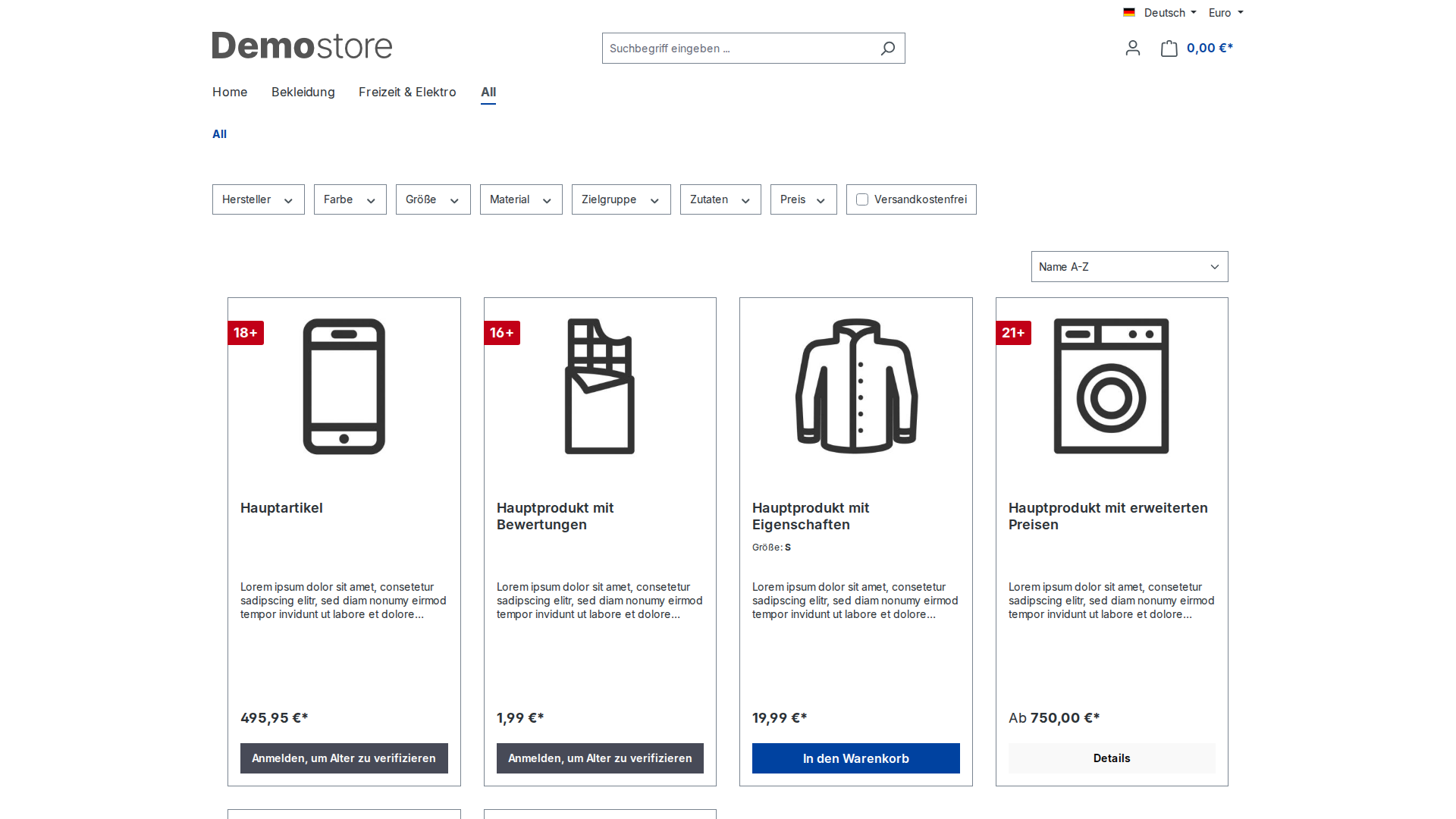Click the German flag language icon
Screen dimensions: 1456x819
[1129, 13]
